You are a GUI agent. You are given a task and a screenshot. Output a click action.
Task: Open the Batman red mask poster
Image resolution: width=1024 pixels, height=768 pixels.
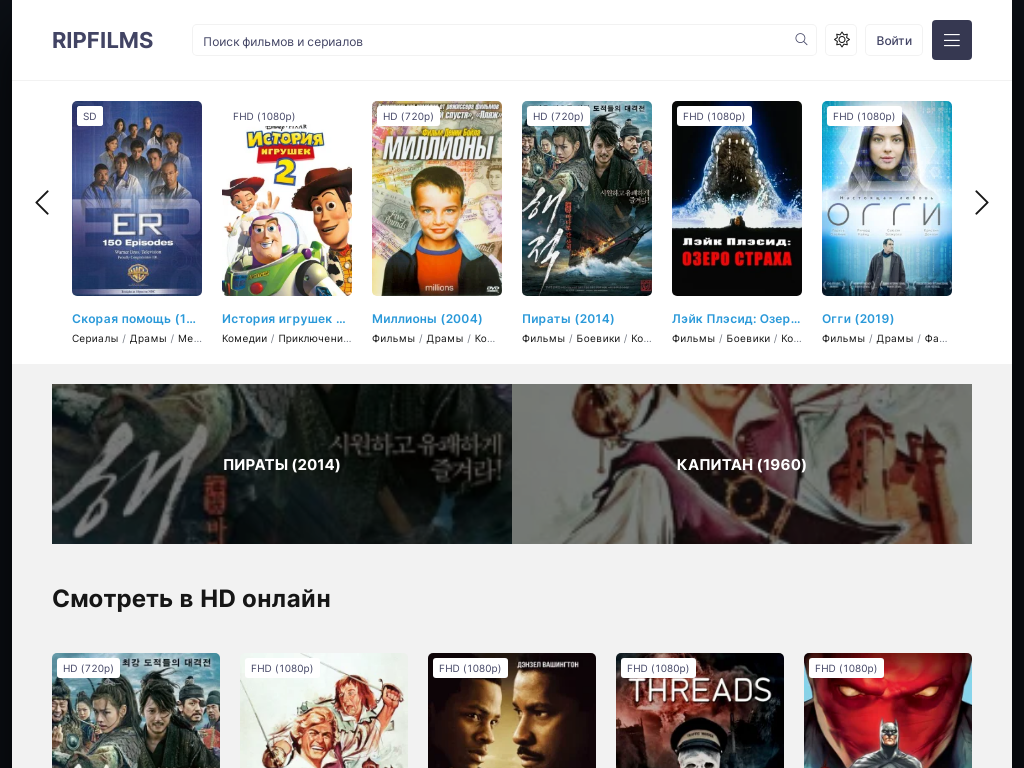pyautogui.click(x=888, y=711)
